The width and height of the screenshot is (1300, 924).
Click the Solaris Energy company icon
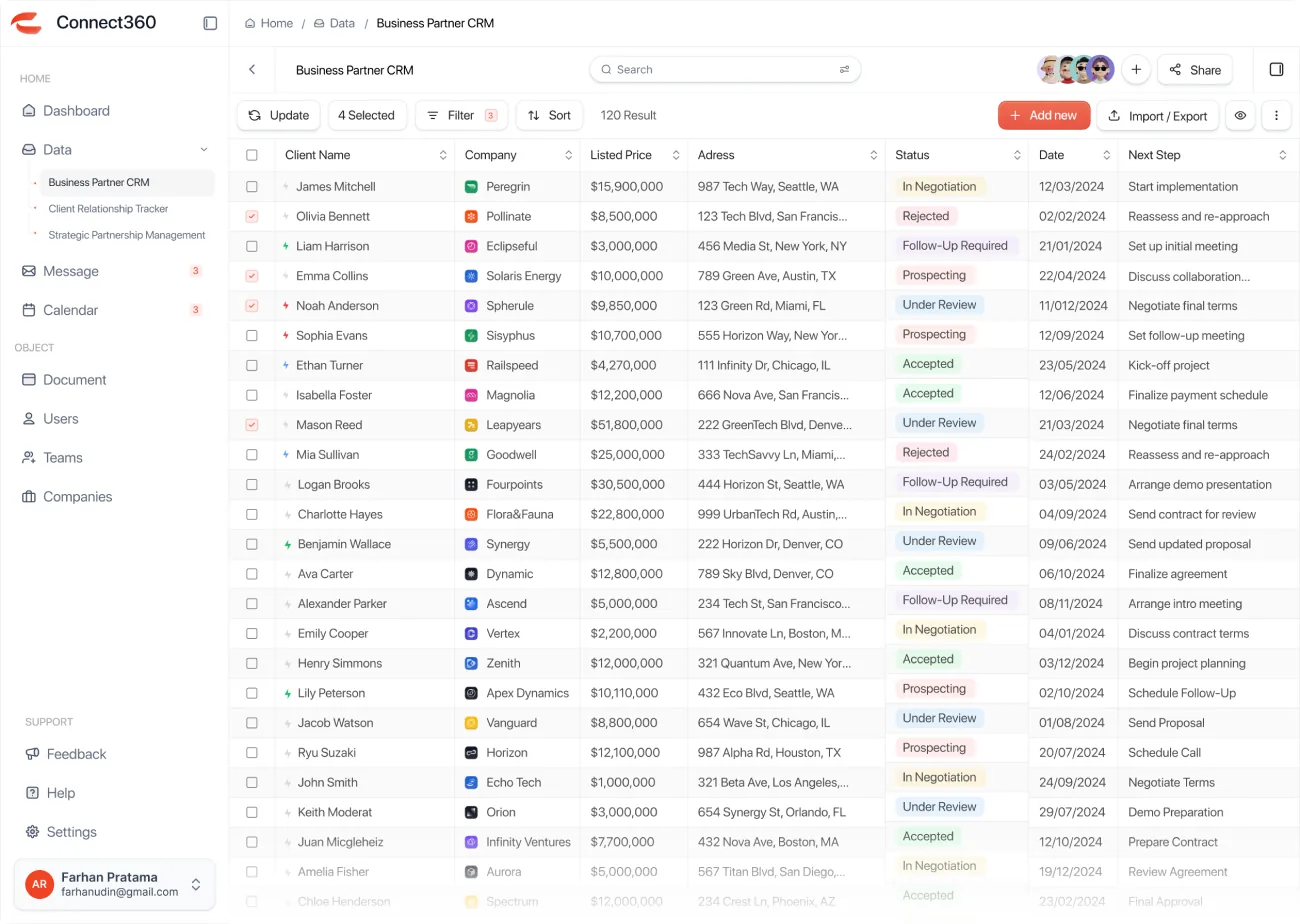coord(471,276)
